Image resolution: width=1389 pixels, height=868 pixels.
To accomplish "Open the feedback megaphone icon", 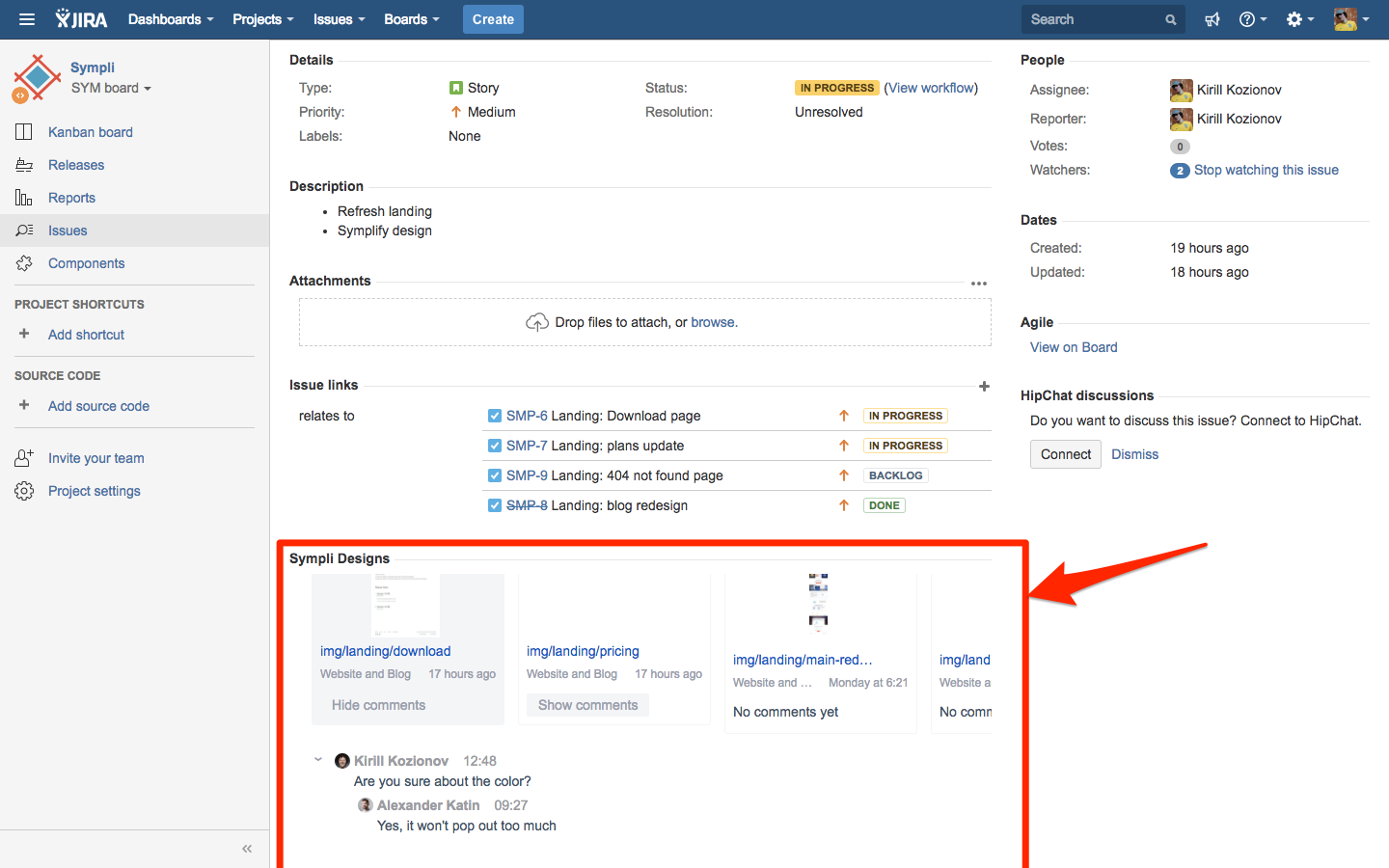I will pyautogui.click(x=1212, y=19).
